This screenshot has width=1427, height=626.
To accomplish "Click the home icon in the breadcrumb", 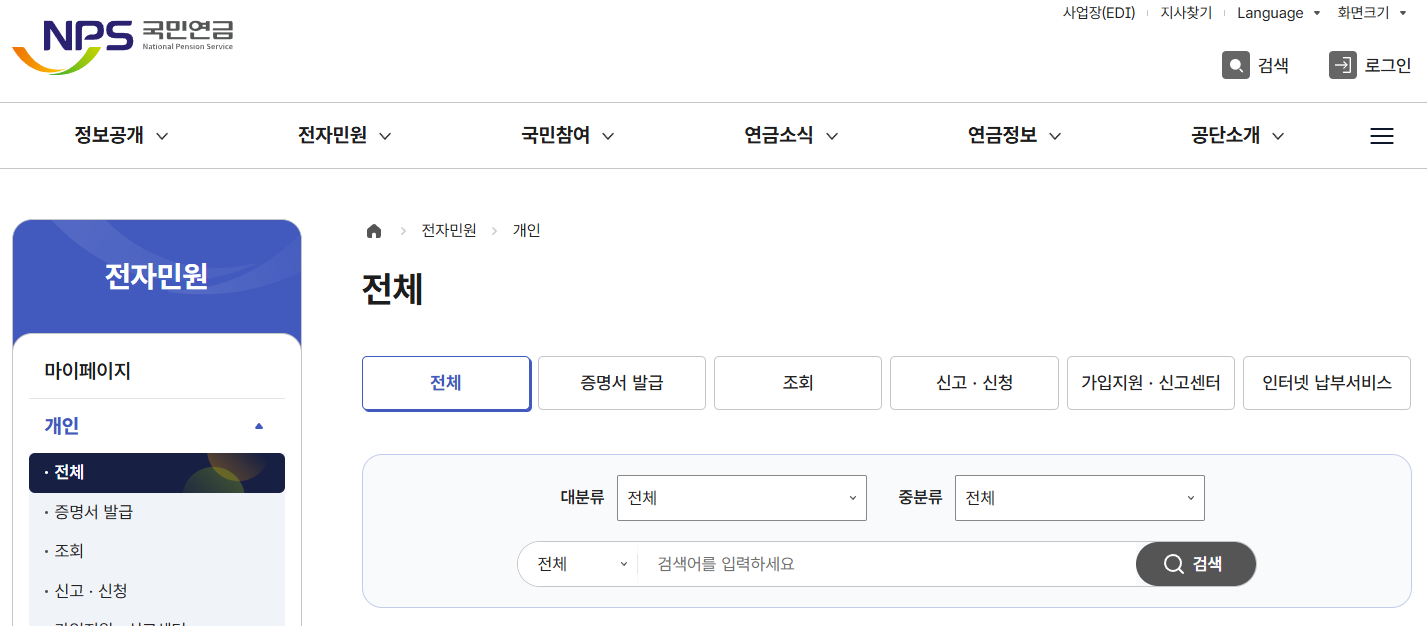I will coord(373,230).
